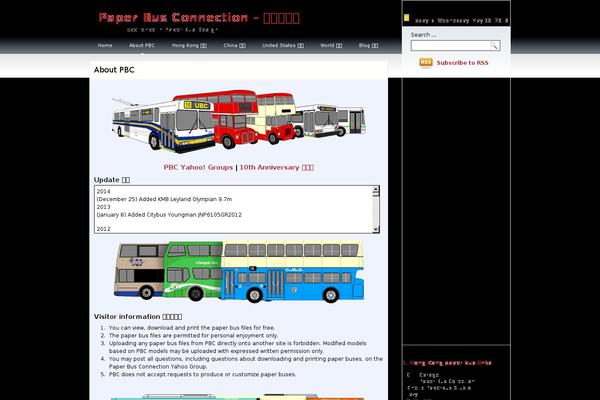Click the Visitor information heading

[x=138, y=317]
